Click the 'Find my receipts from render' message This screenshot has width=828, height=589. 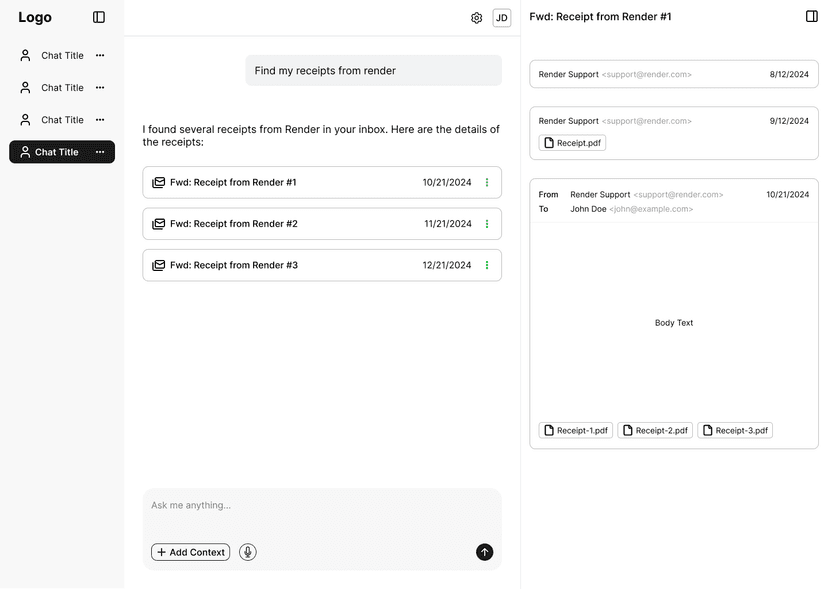373,71
